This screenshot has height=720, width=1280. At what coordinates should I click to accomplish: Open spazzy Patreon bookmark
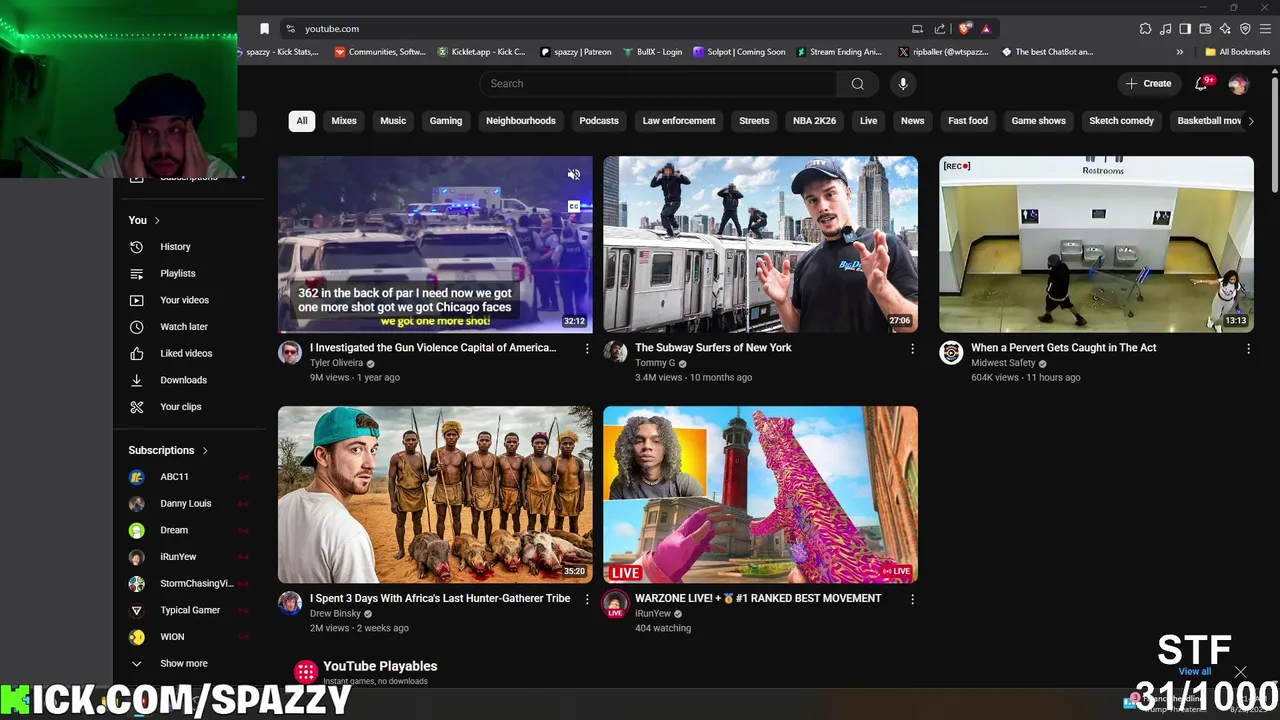pos(576,52)
